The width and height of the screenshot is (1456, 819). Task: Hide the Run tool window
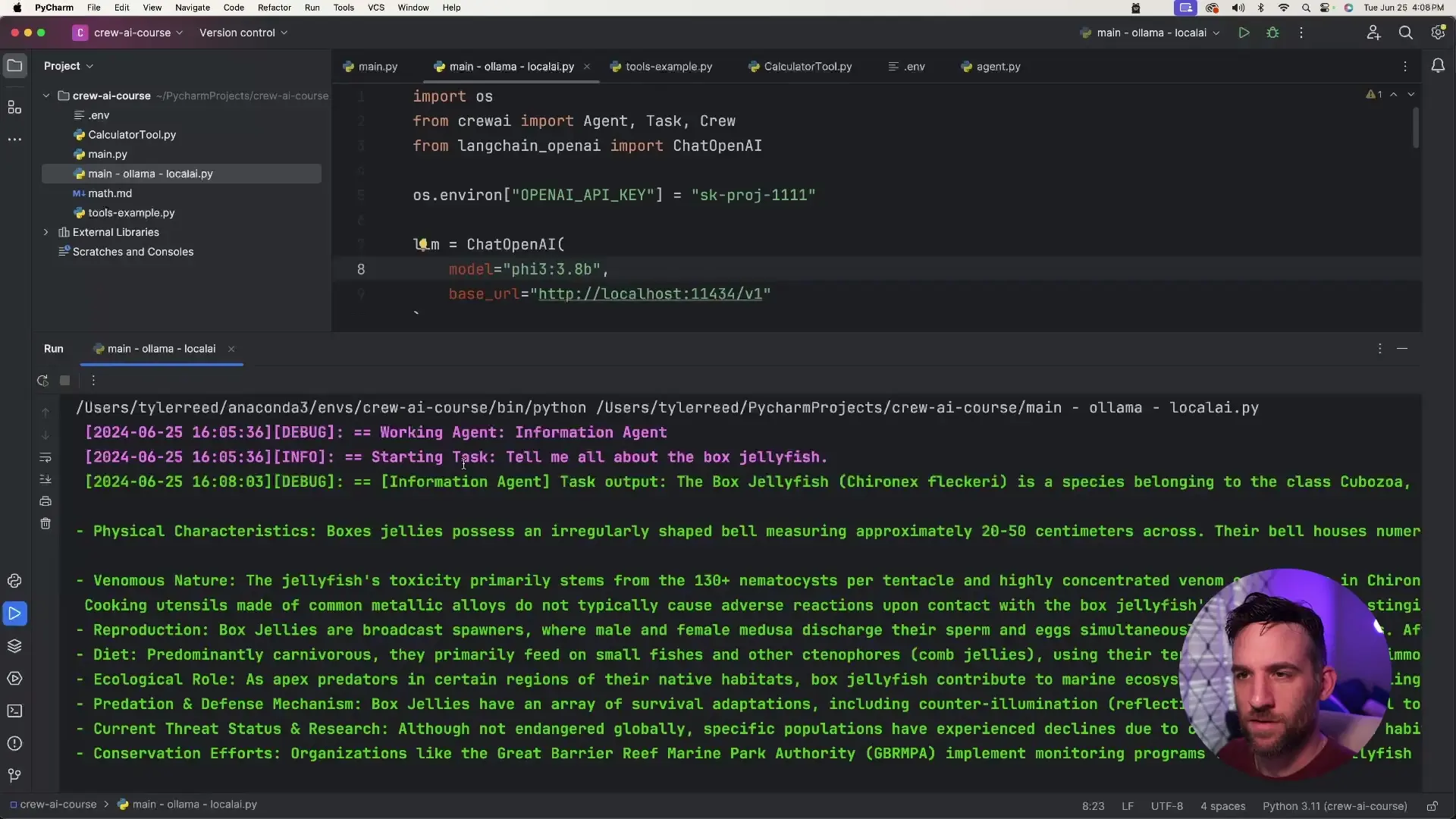coord(1402,349)
